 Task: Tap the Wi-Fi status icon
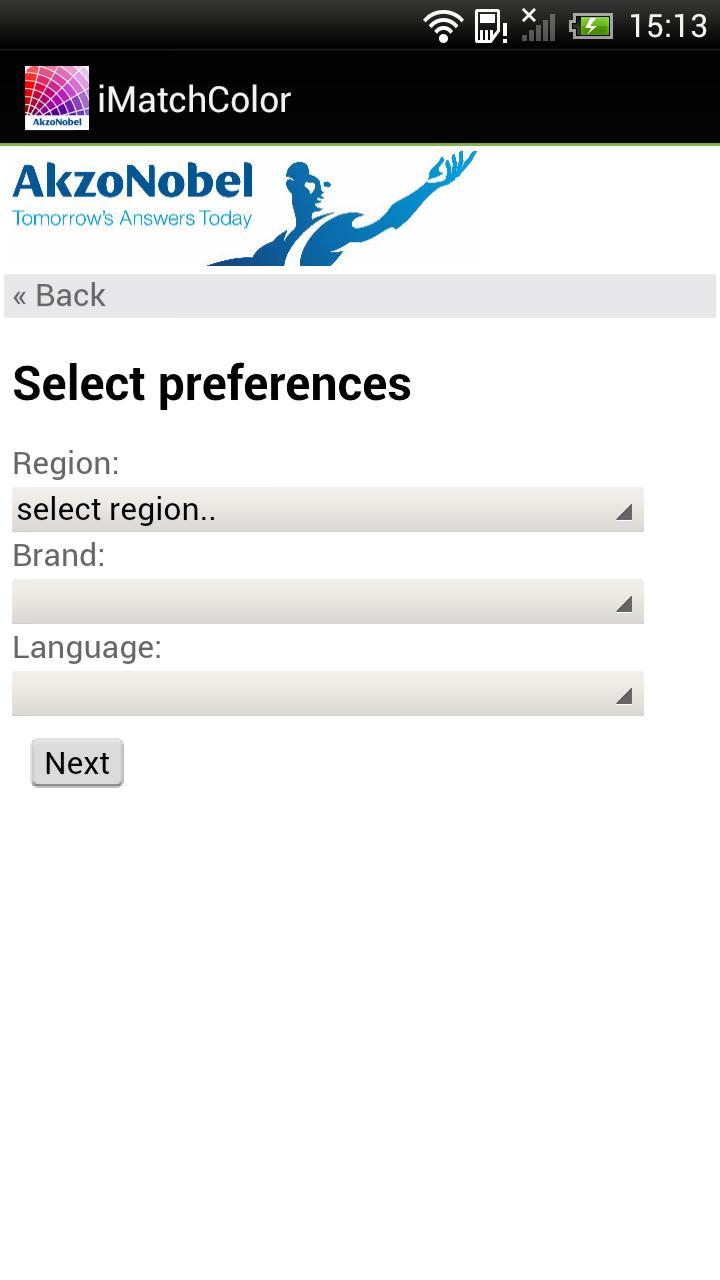tap(443, 26)
